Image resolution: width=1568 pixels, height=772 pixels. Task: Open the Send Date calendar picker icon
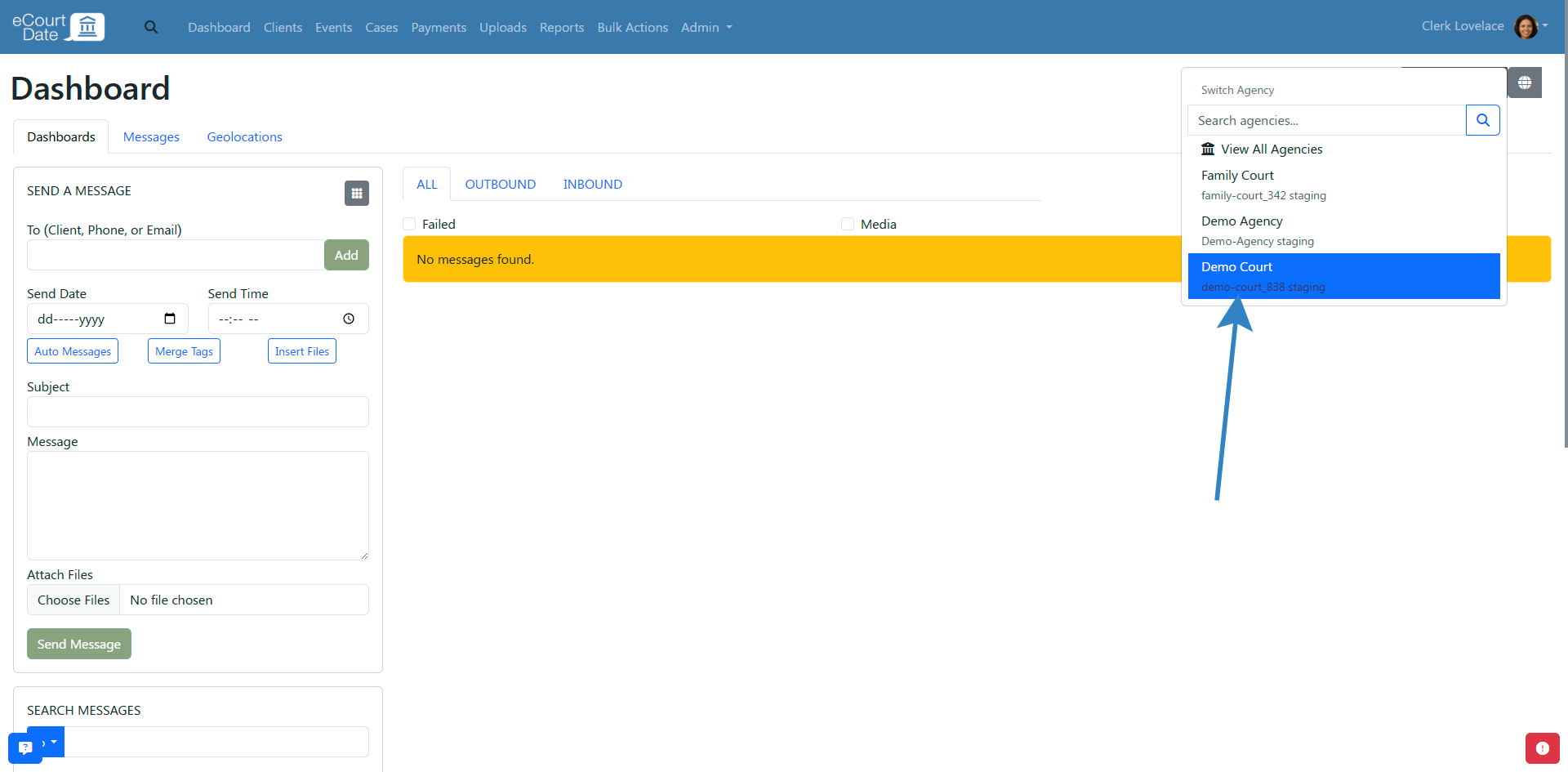tap(170, 319)
